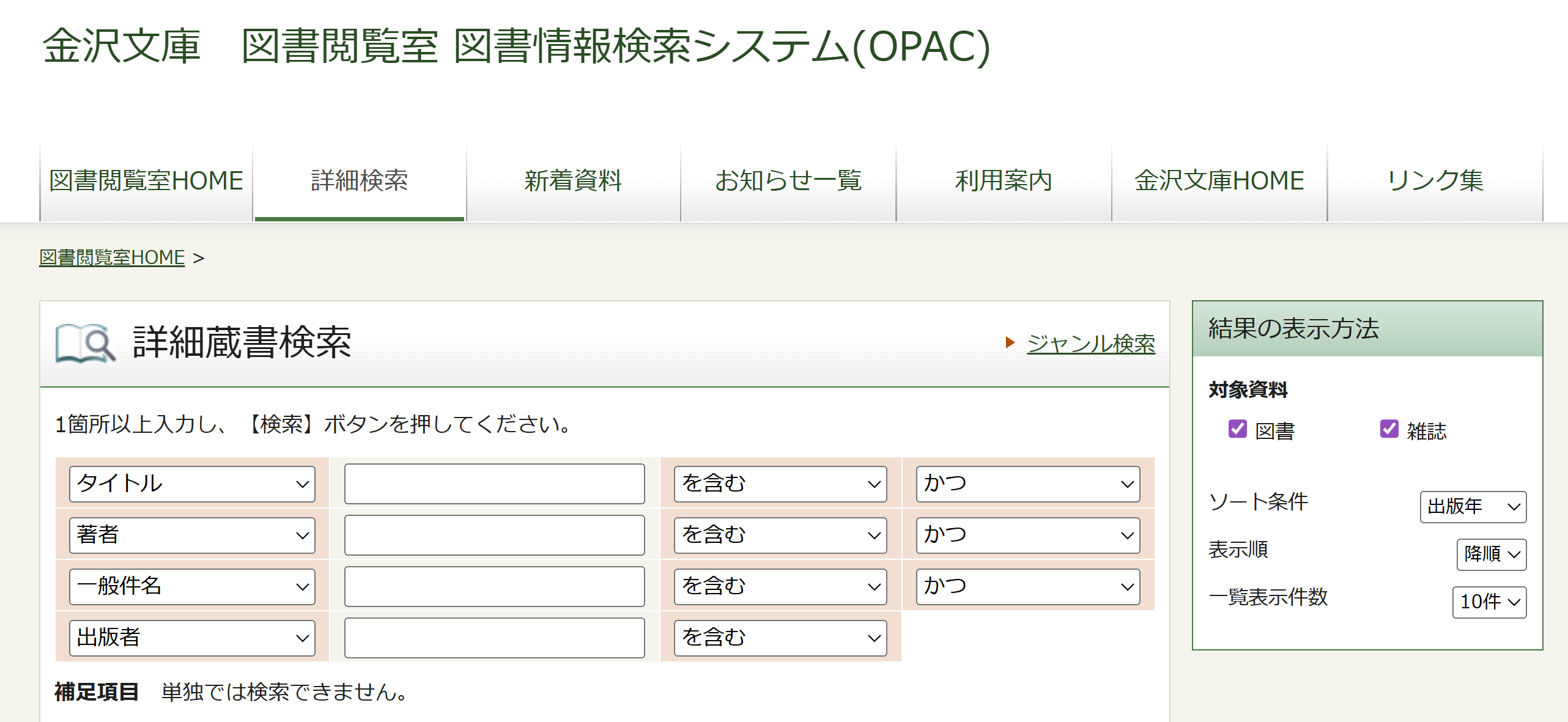The width and height of the screenshot is (1568, 722).
Task: Follow the 図書閲覧室HOME breadcrumb link
Action: (111, 257)
